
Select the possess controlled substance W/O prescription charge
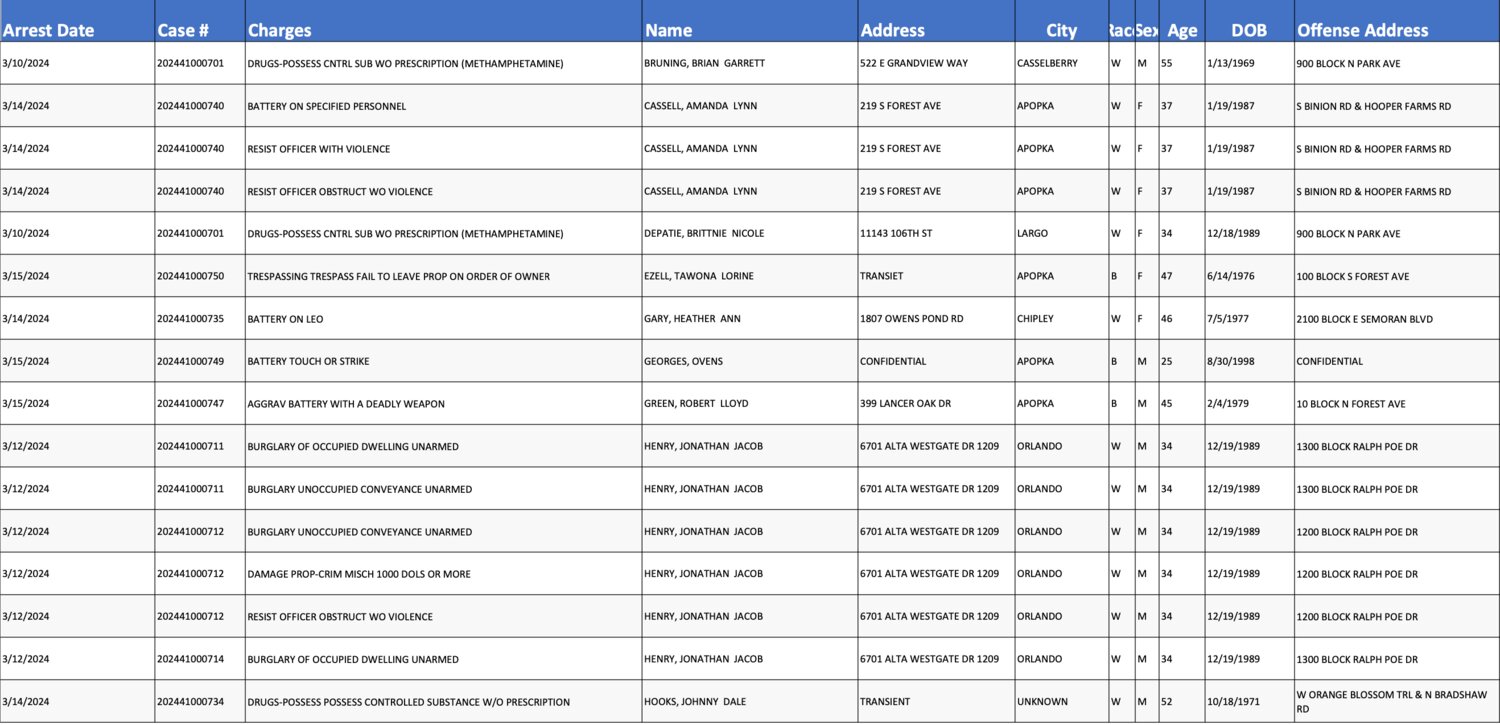pos(409,702)
